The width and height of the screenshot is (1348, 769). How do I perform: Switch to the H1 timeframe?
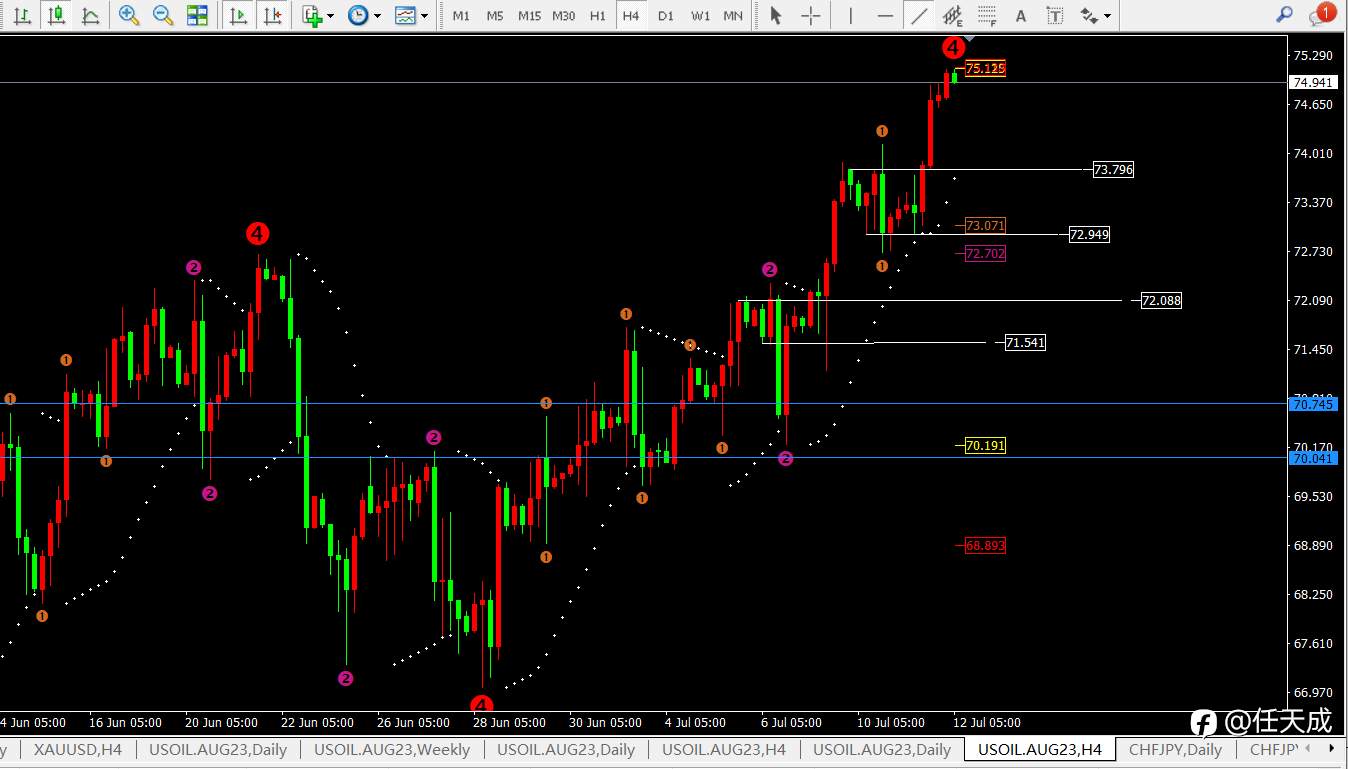point(598,16)
